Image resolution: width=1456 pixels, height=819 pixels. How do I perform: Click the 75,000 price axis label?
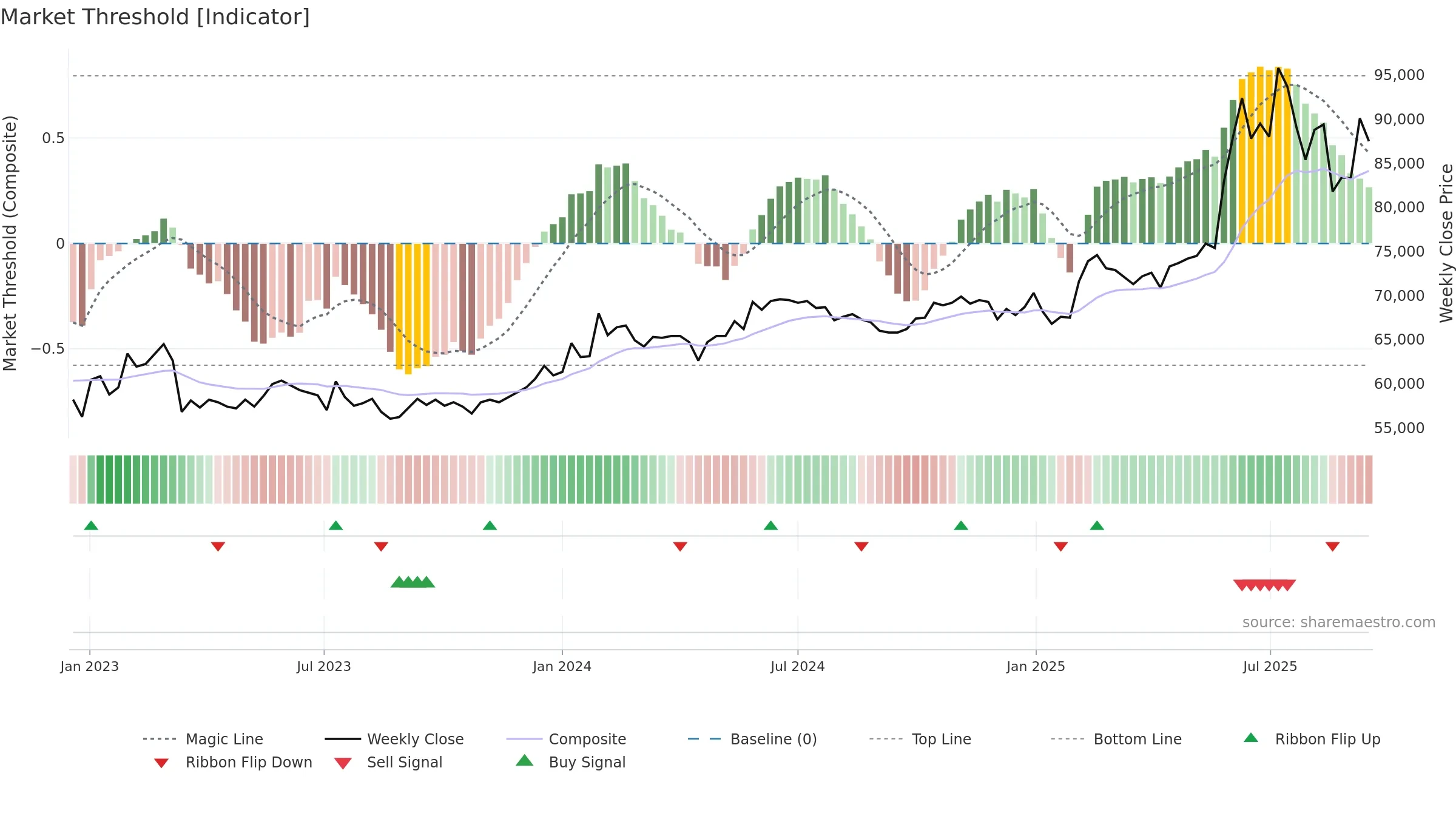(1399, 251)
